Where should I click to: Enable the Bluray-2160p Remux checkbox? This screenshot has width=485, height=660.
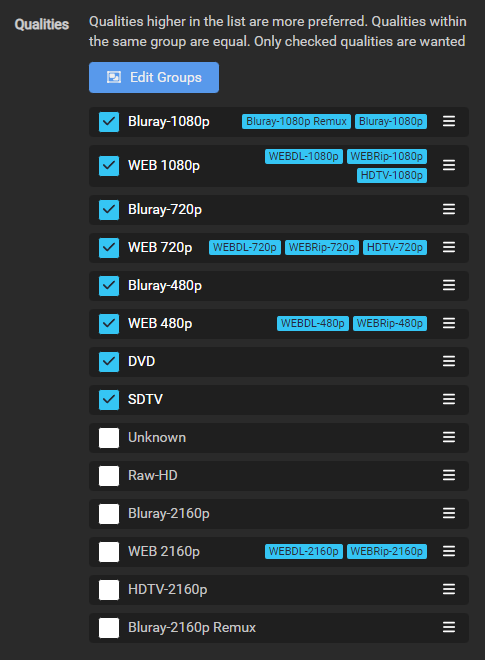[x=109, y=628]
